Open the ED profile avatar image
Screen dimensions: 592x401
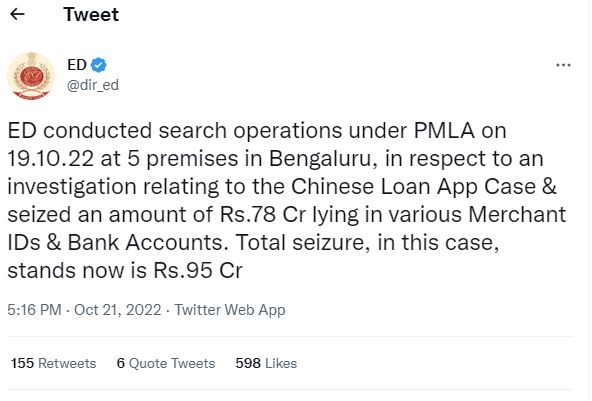point(31,76)
